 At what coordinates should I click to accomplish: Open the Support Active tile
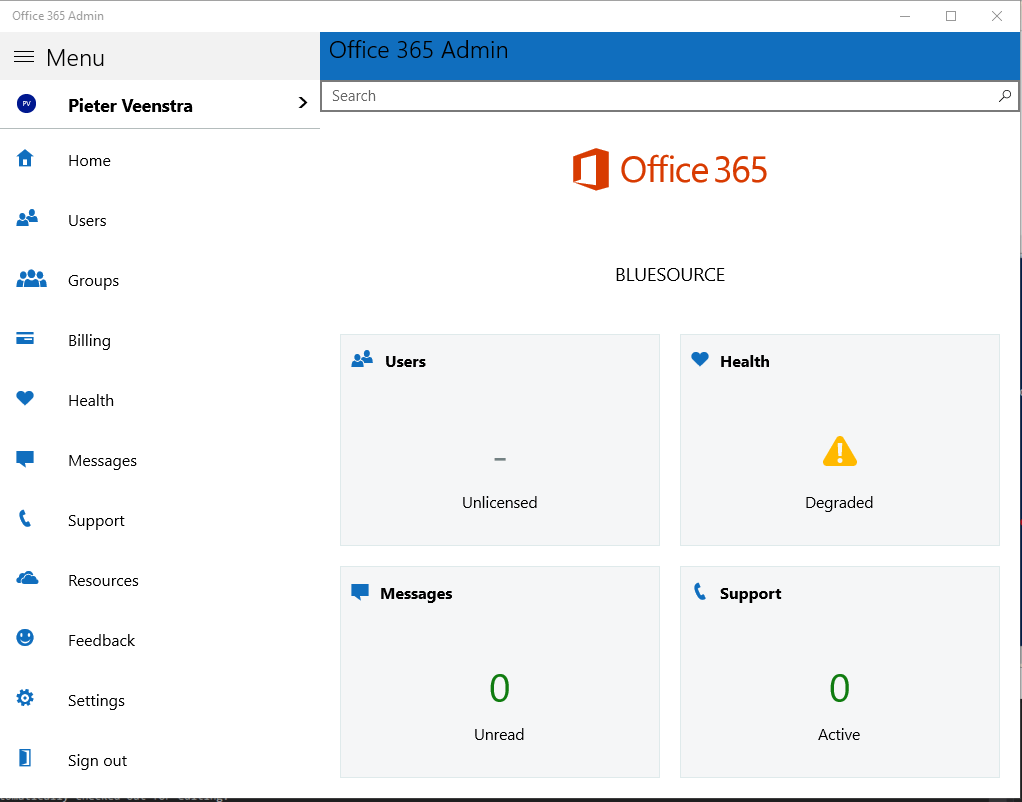(840, 672)
